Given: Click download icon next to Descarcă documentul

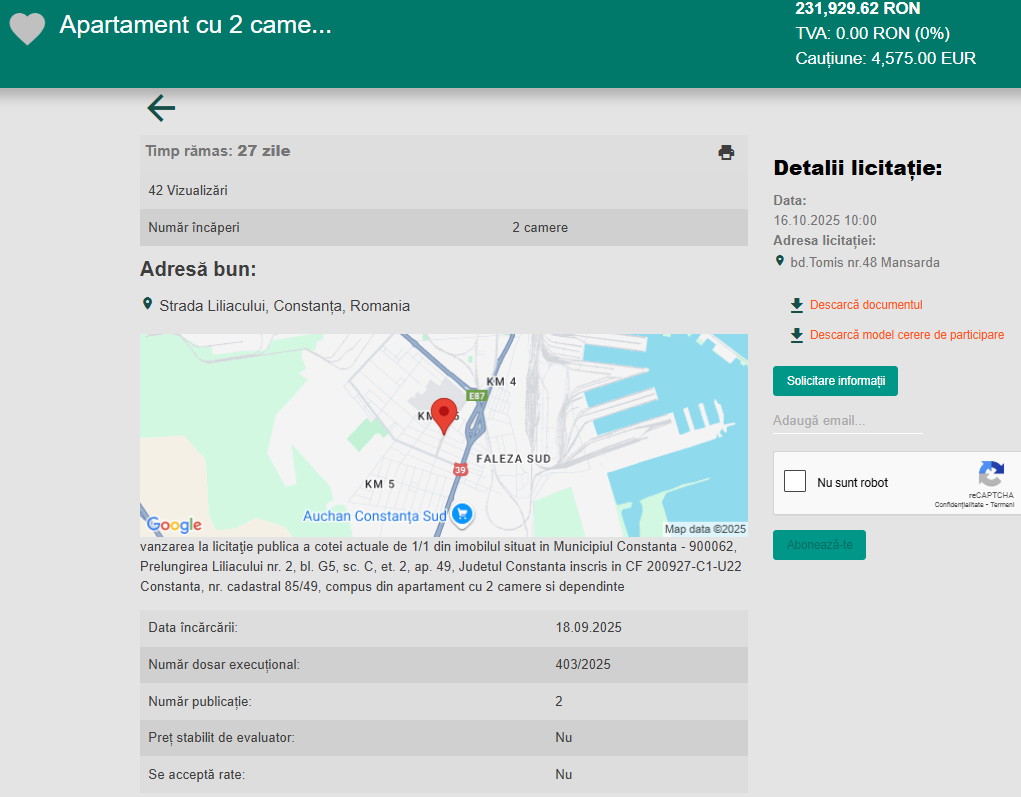Looking at the screenshot, I should [796, 305].
